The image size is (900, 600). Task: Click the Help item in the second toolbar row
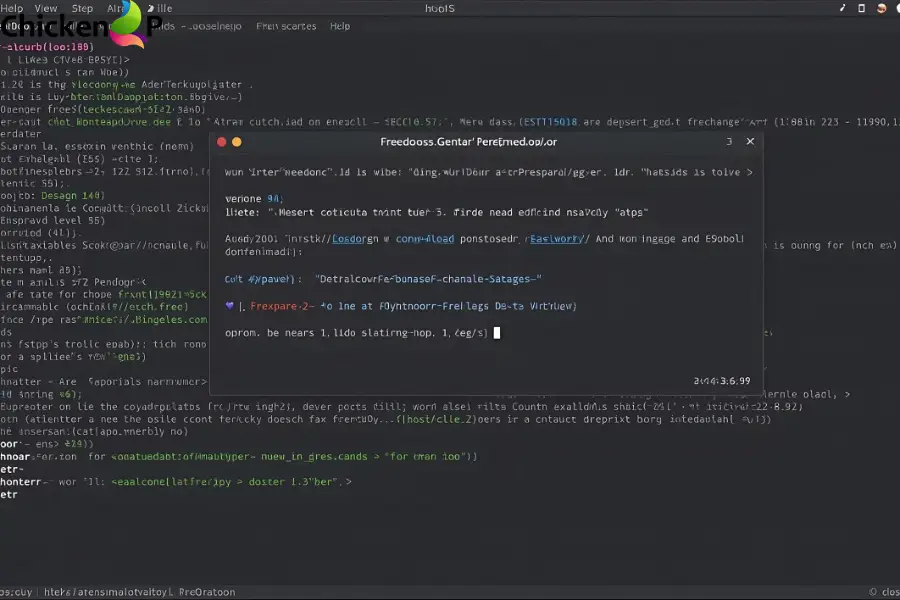tap(340, 27)
